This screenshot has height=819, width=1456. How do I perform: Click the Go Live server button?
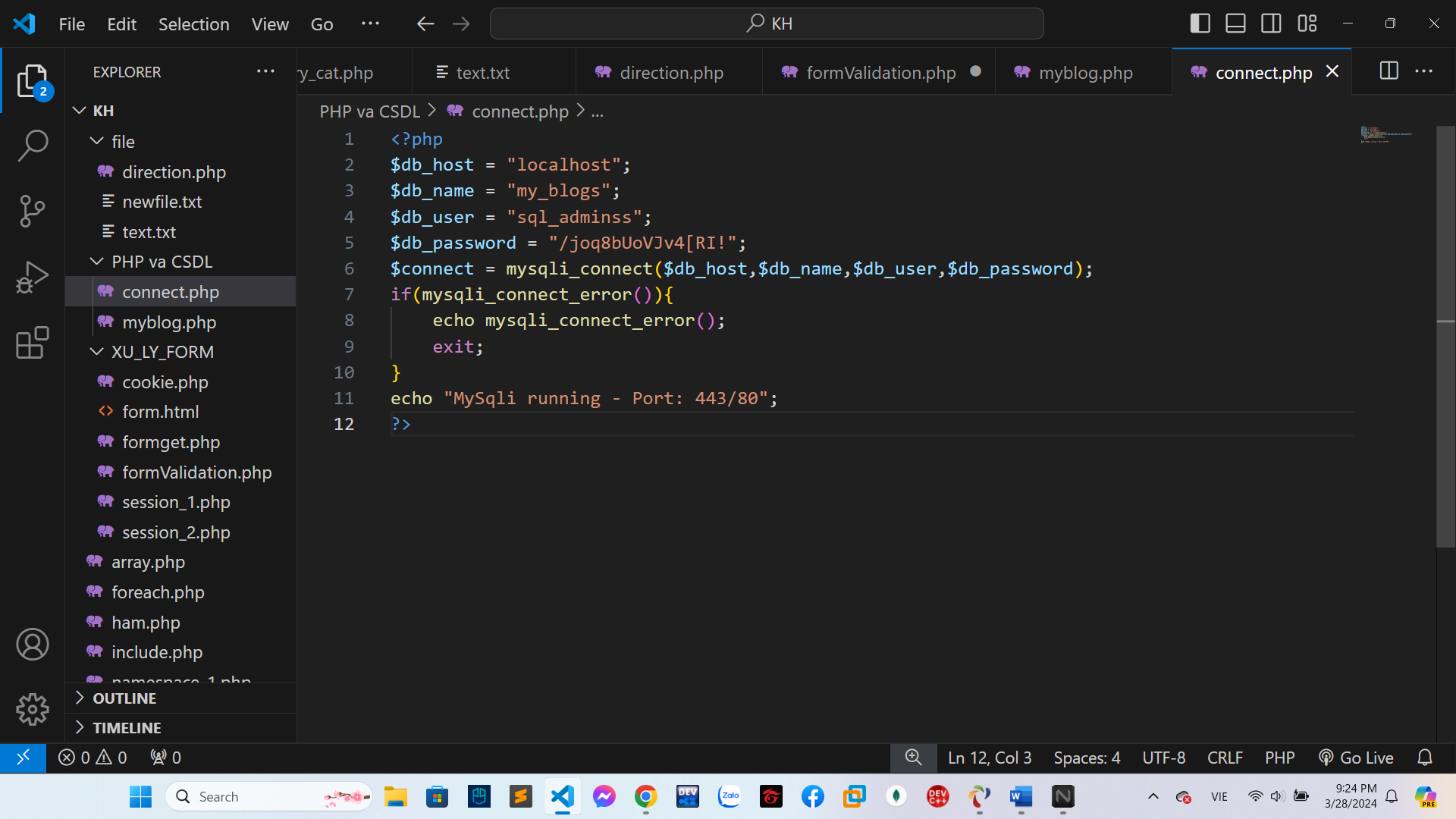(1356, 758)
